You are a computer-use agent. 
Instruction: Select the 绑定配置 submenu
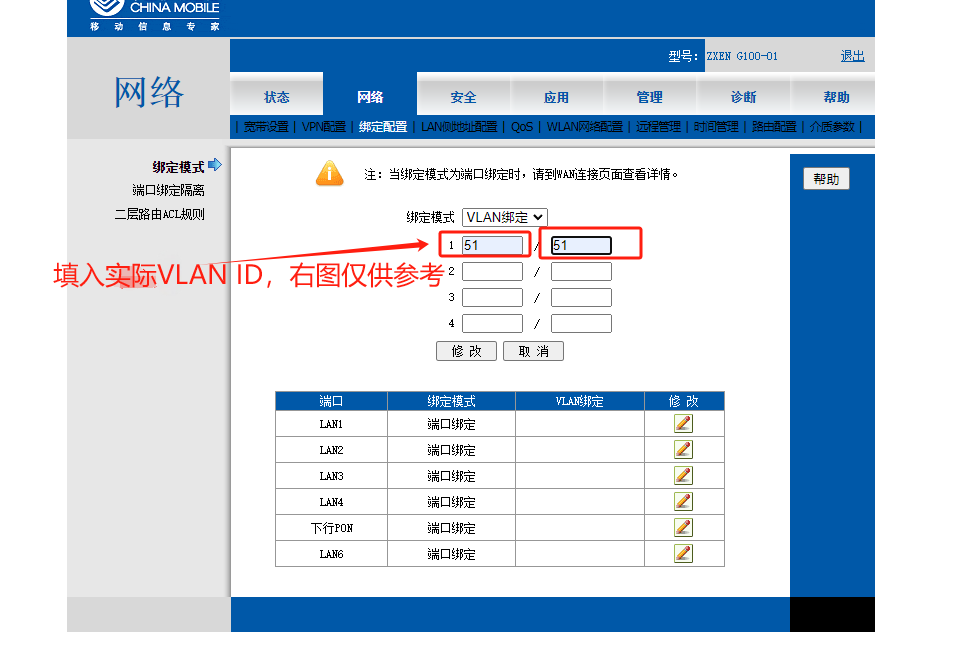(x=383, y=127)
